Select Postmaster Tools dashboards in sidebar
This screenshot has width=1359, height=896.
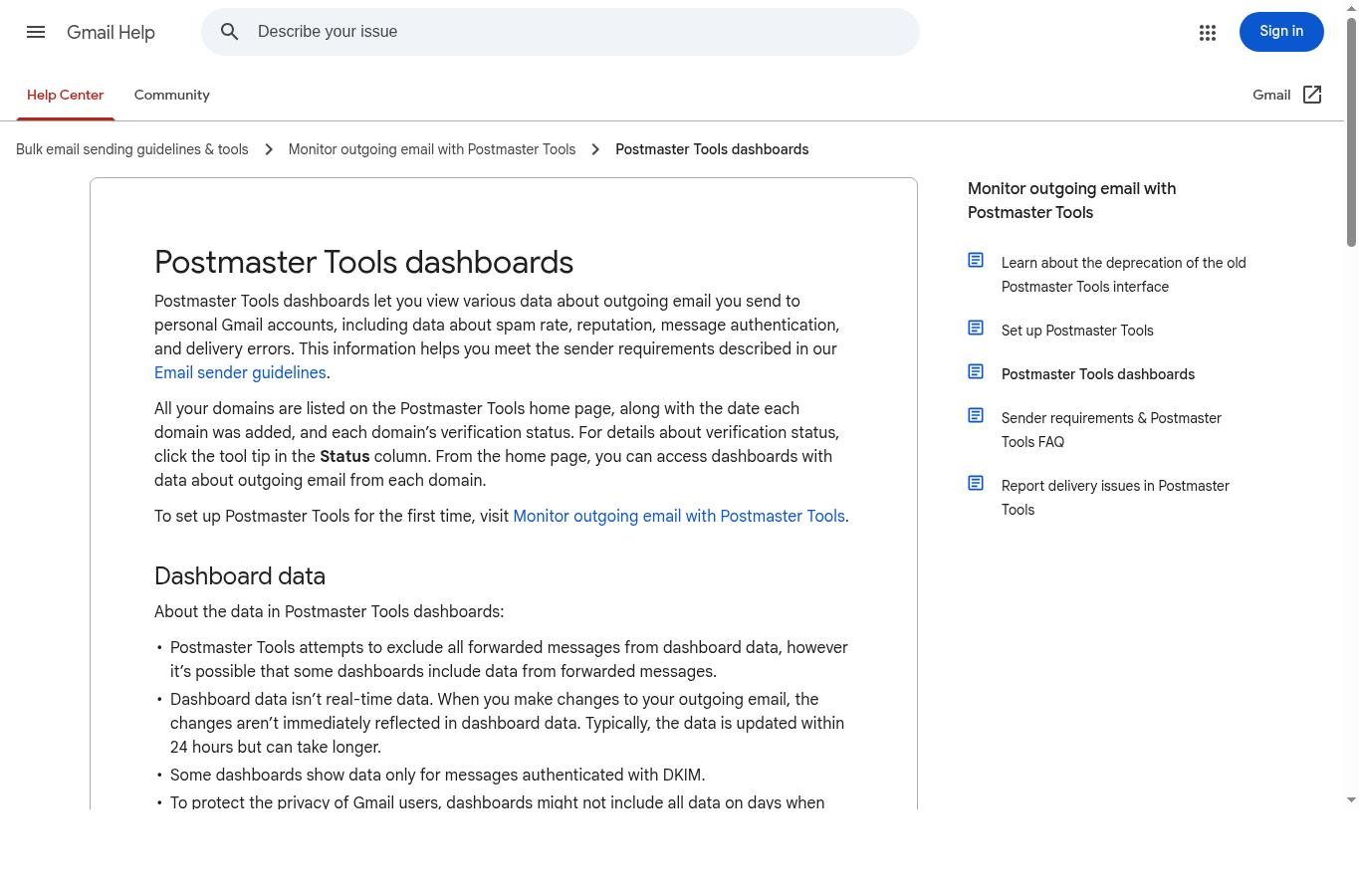click(1098, 374)
